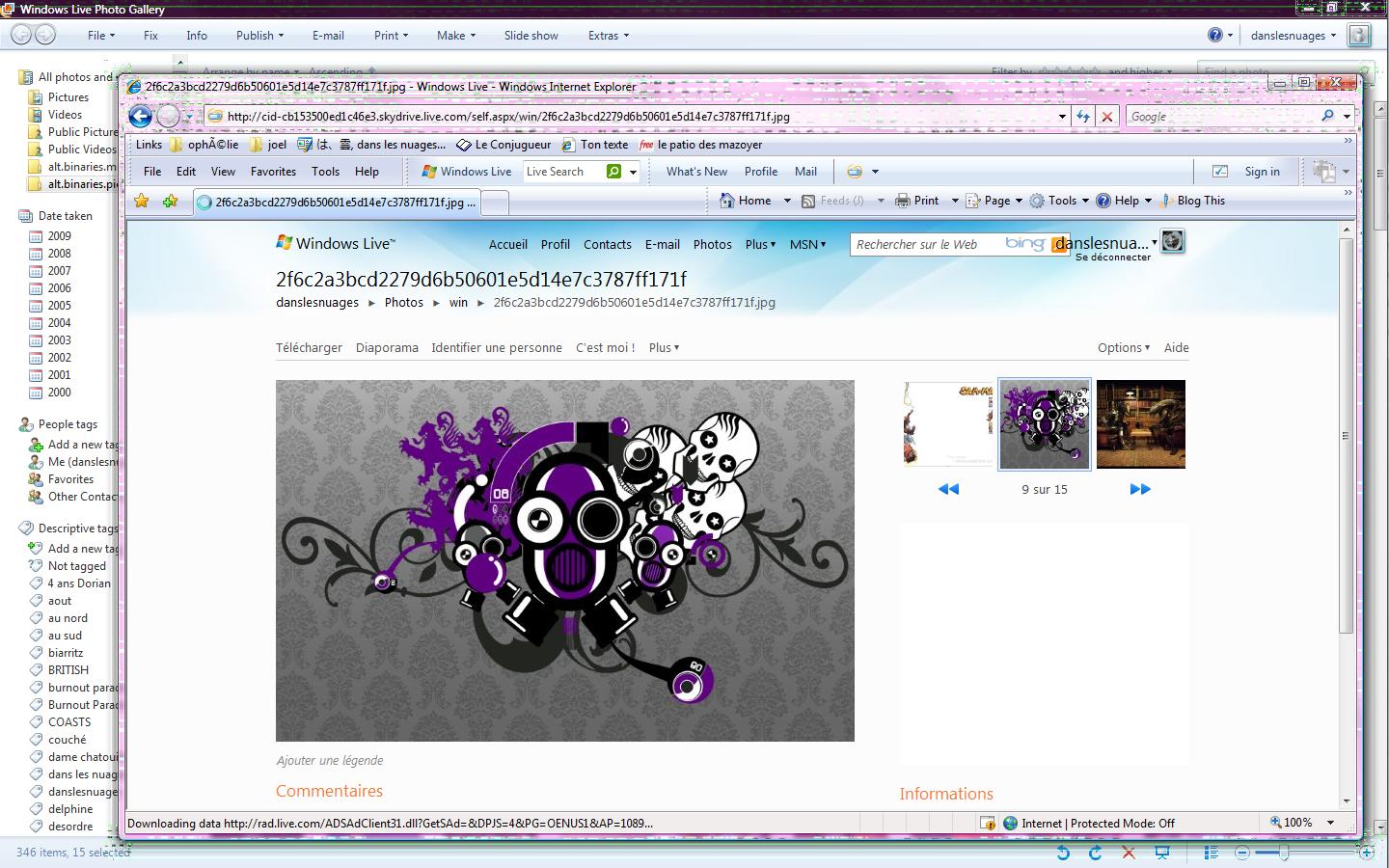Click the Photos breadcrumb link
Viewport: 1389px width, 868px height.
[404, 303]
